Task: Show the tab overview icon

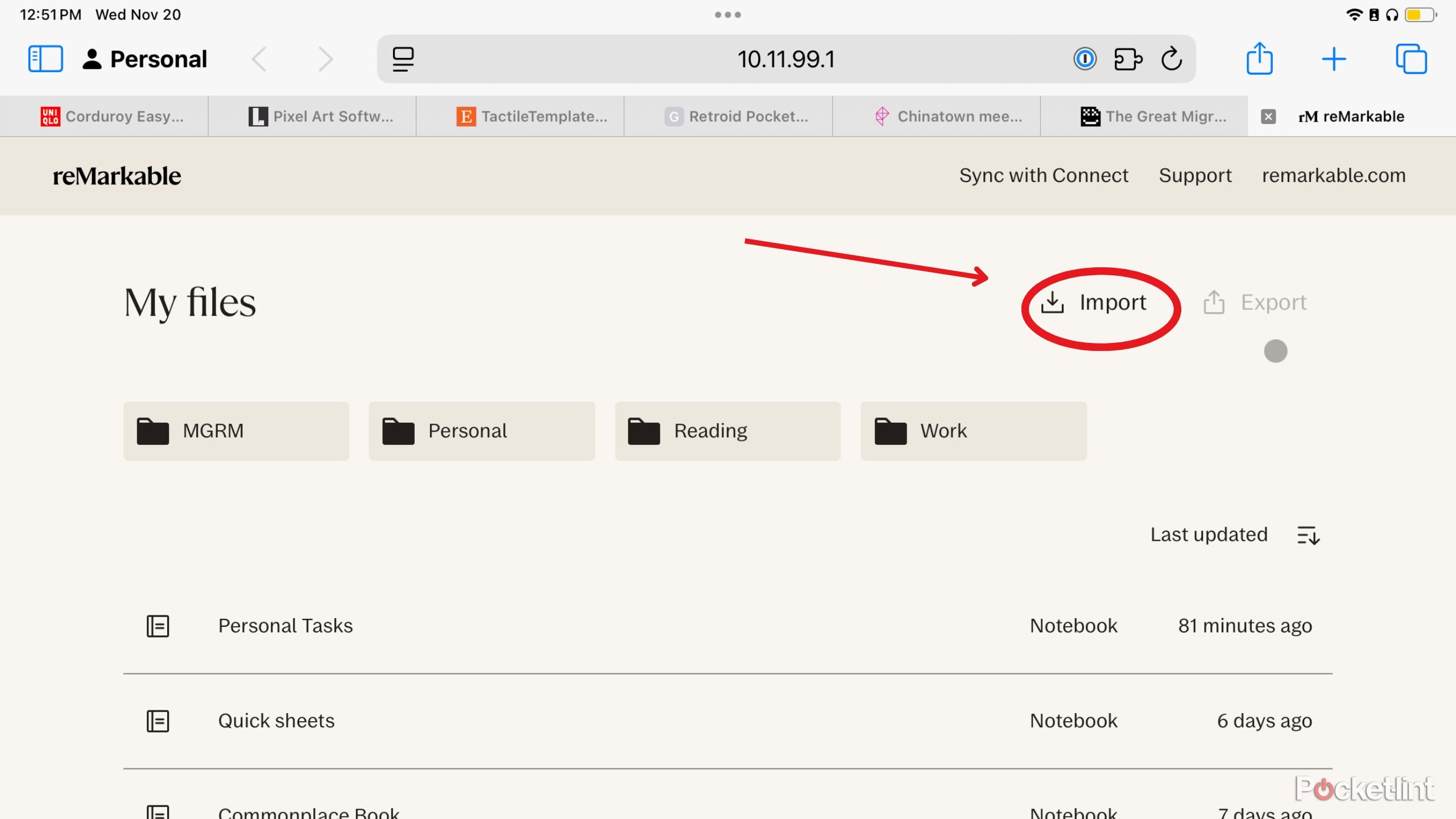Action: pyautogui.click(x=1411, y=59)
